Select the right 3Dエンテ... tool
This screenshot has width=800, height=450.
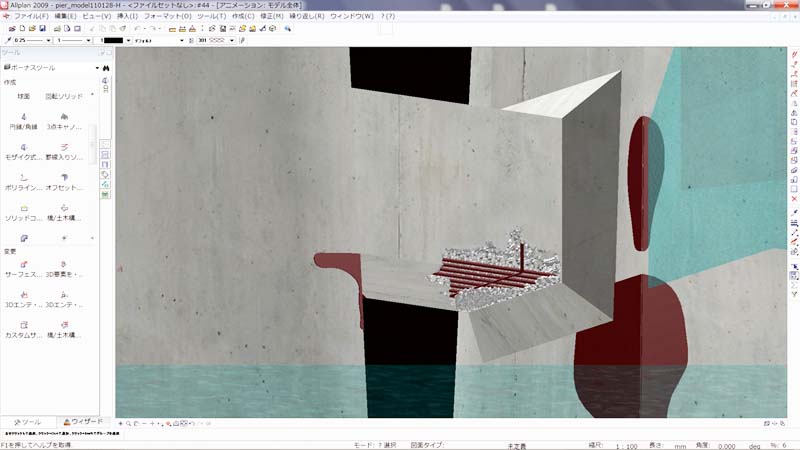tap(64, 300)
